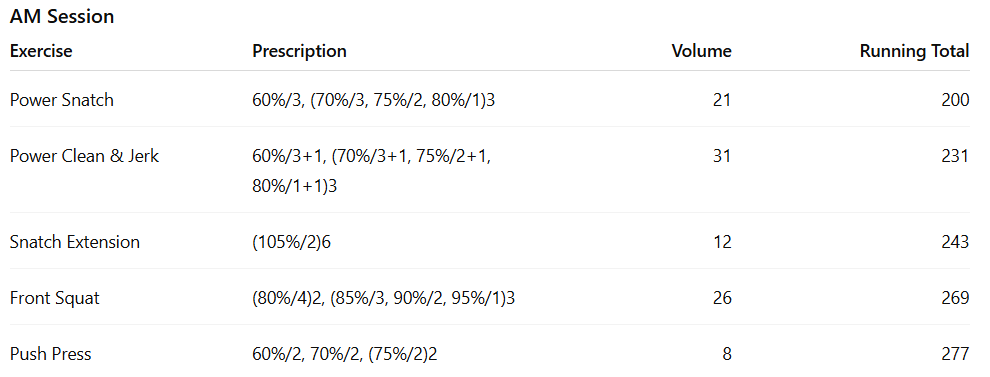The width and height of the screenshot is (990, 377).
Task: Click the Front Squat exercise name
Action: pyautogui.click(x=54, y=297)
